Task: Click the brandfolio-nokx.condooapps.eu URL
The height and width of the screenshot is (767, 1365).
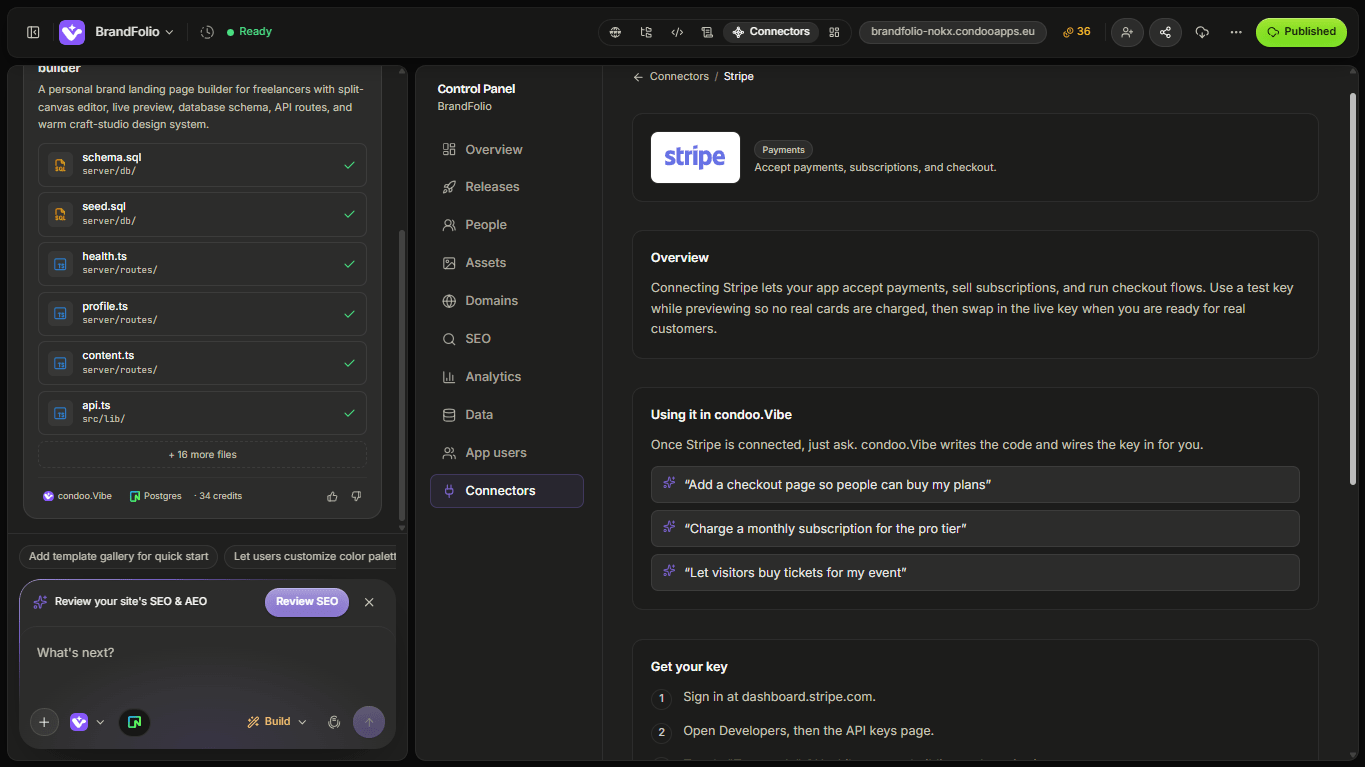Action: 953,32
